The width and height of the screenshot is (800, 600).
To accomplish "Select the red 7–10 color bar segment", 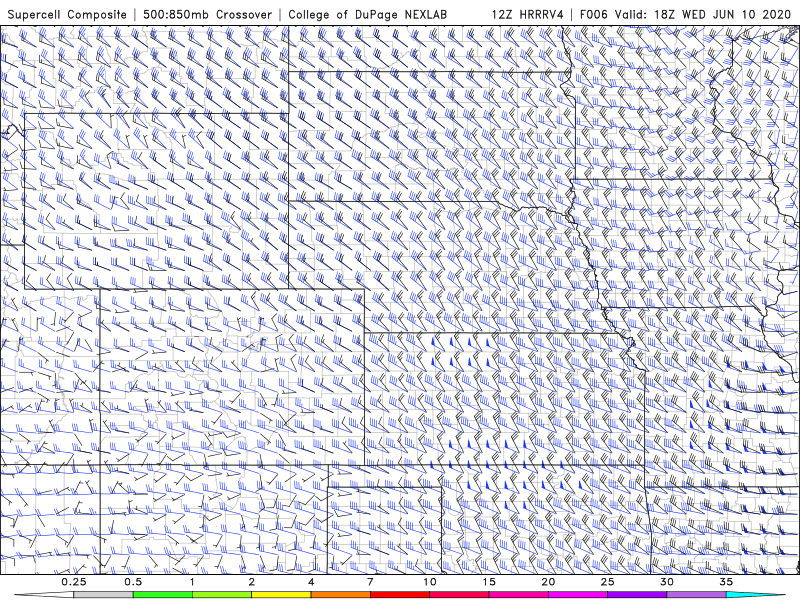I will click(400, 595).
